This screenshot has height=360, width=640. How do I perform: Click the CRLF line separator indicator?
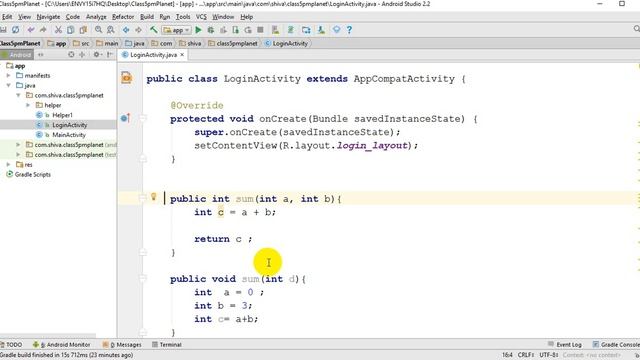click(x=526, y=355)
